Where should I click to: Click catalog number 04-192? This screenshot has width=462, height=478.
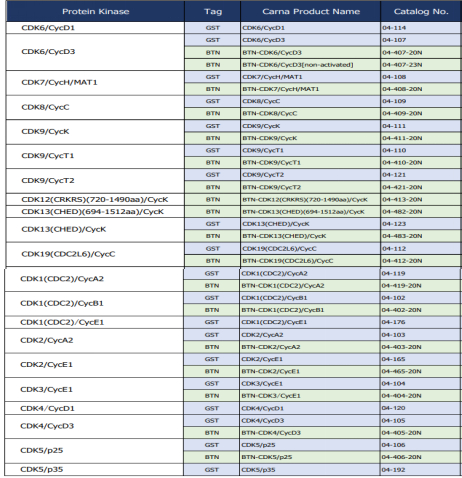click(393, 470)
